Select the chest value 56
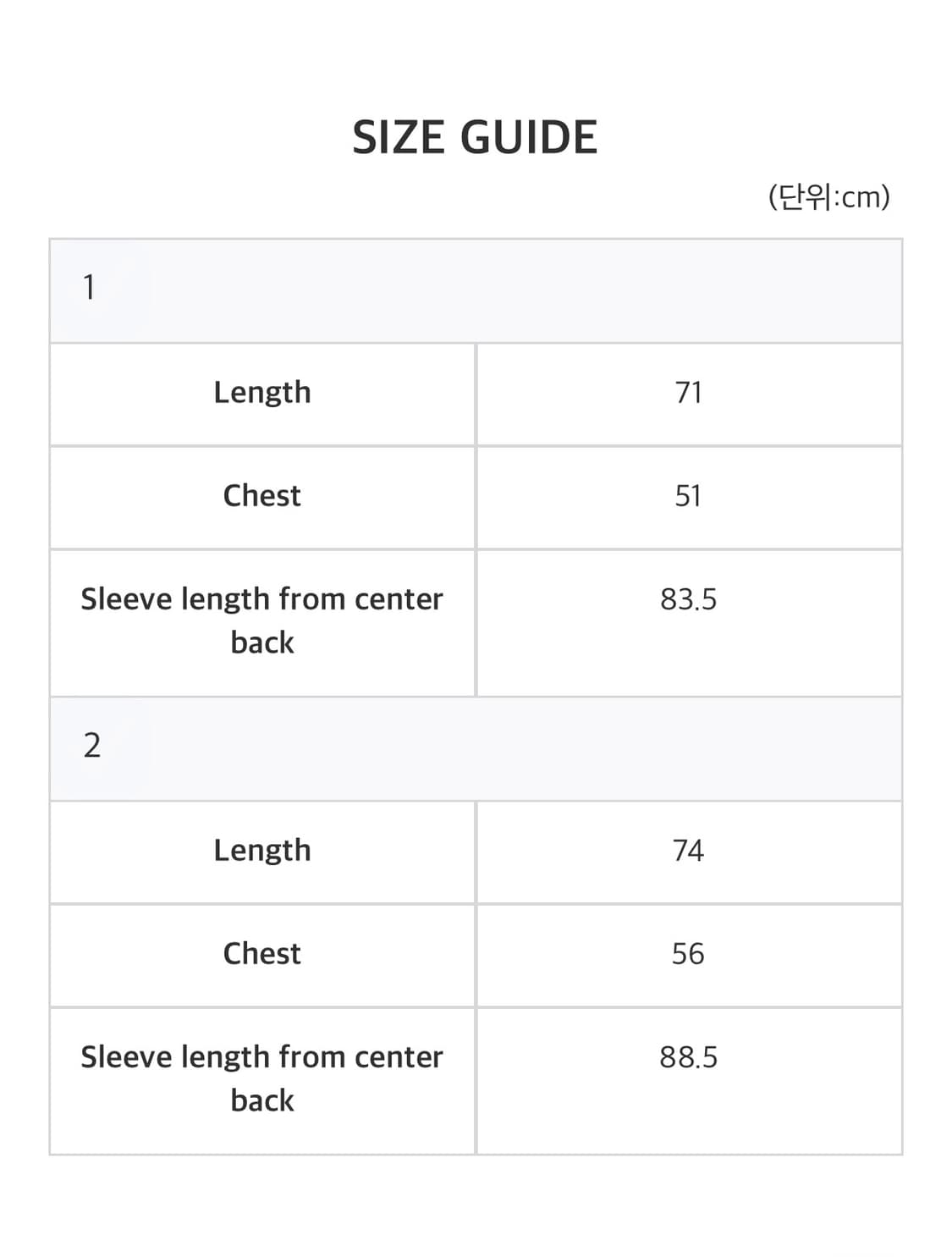The height and width of the screenshot is (1257, 952). pos(688,954)
